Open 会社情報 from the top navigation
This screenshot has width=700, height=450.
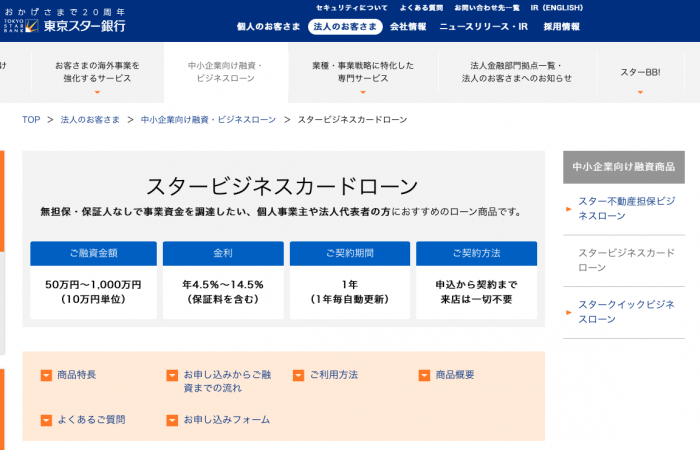click(x=408, y=27)
